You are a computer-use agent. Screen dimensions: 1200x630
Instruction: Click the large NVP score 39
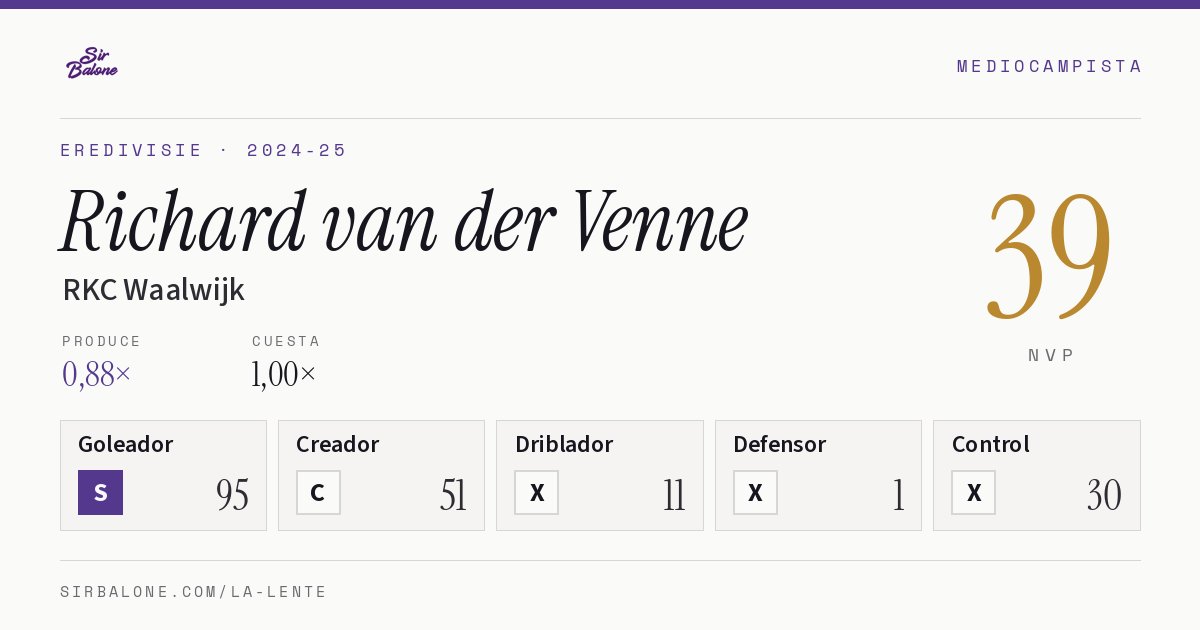(x=1049, y=255)
